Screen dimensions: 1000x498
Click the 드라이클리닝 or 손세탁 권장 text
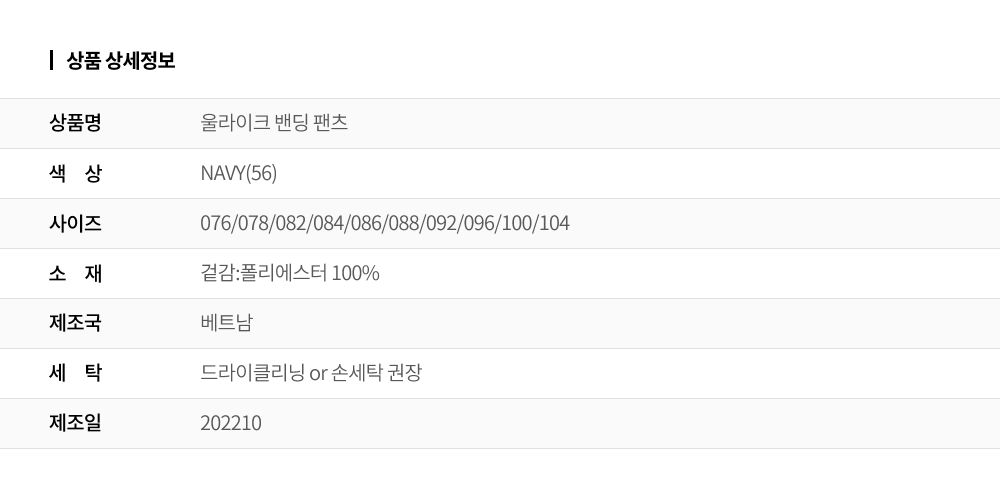point(311,372)
